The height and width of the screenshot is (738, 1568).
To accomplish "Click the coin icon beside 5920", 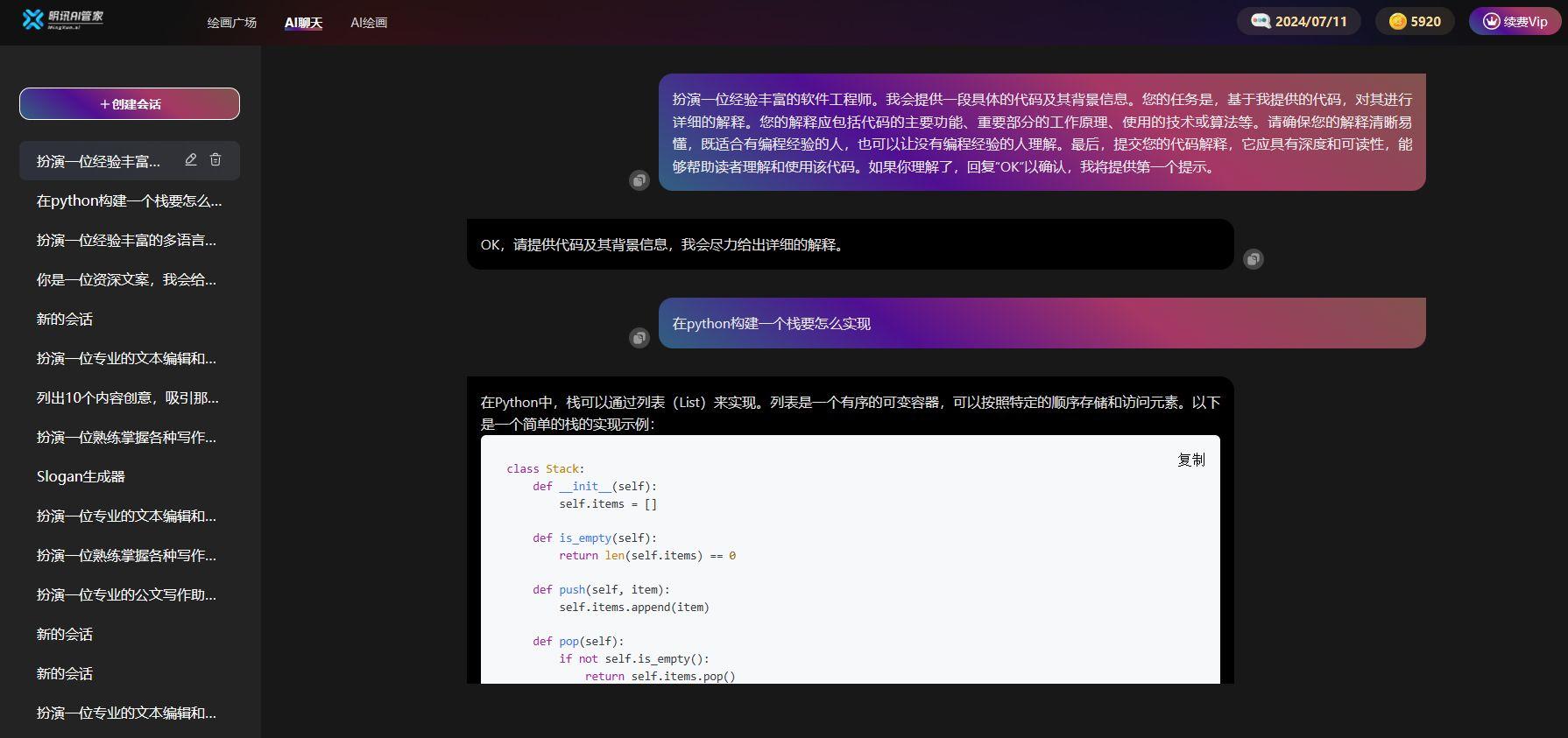I will (1398, 21).
